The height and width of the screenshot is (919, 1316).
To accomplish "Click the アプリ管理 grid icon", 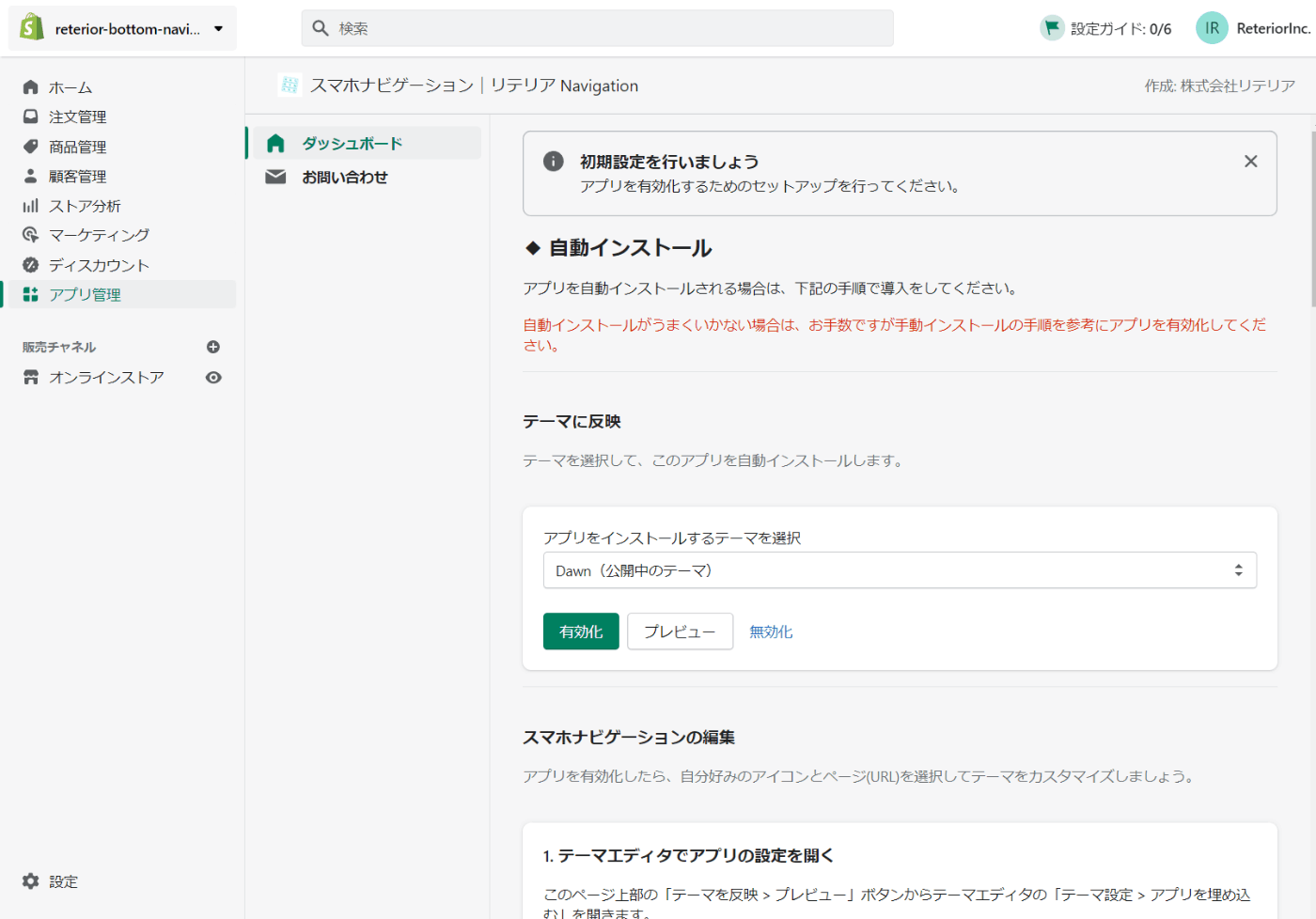I will point(31,294).
